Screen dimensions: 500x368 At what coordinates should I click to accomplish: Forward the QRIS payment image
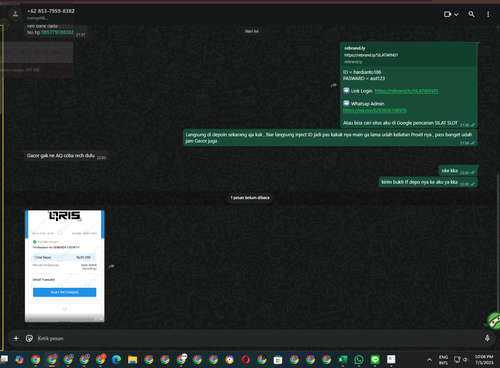click(x=112, y=266)
